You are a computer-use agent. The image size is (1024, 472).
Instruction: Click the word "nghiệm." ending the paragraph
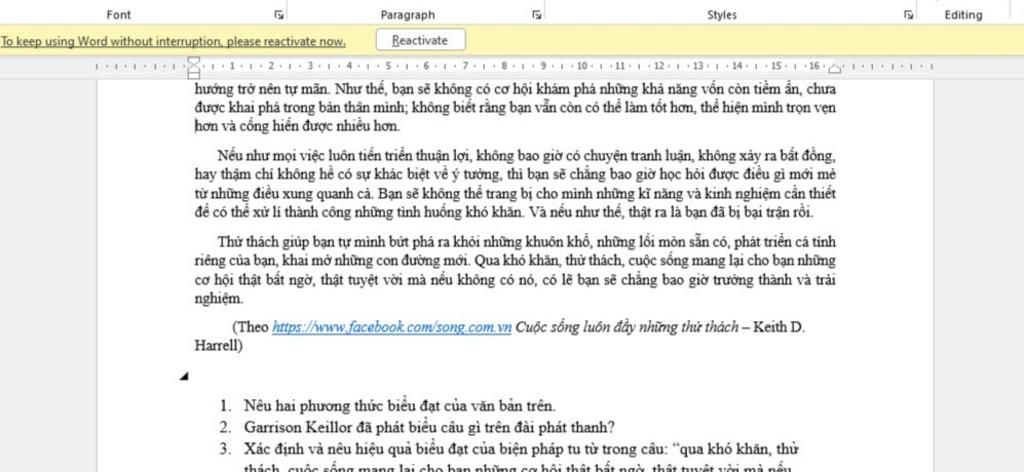[x=219, y=299]
